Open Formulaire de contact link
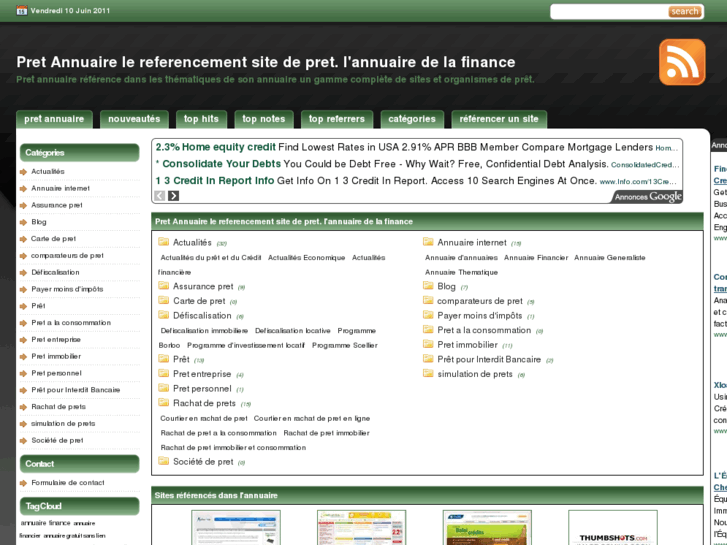Viewport: 727px width, 545px height. [68, 483]
